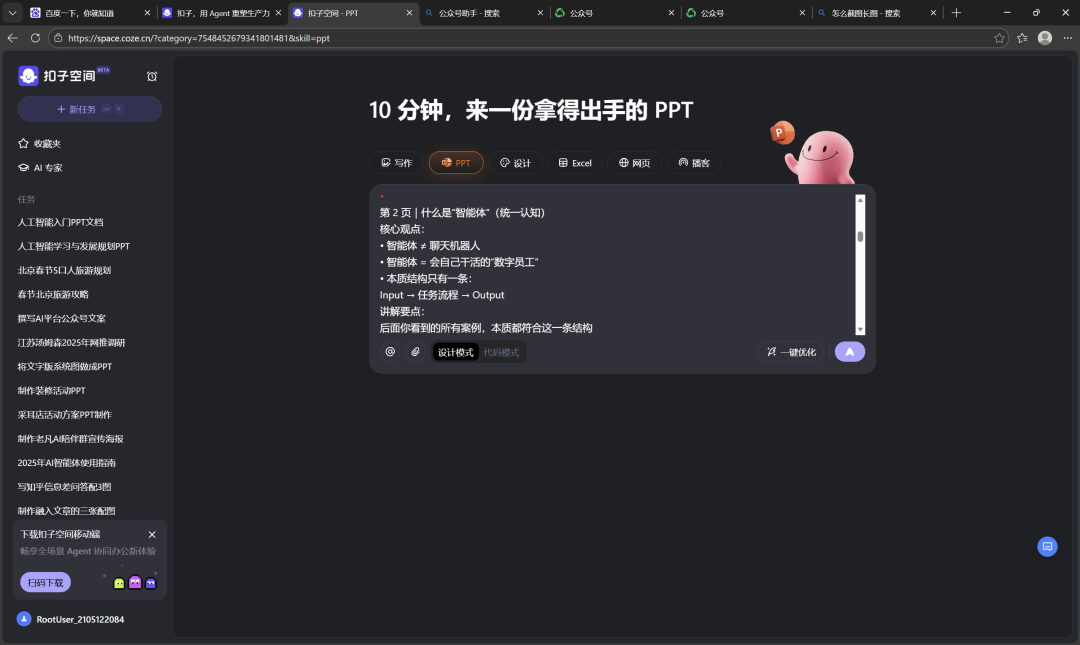This screenshot has height=645, width=1080.
Task: Select the 网页 skill tab
Action: click(x=634, y=163)
